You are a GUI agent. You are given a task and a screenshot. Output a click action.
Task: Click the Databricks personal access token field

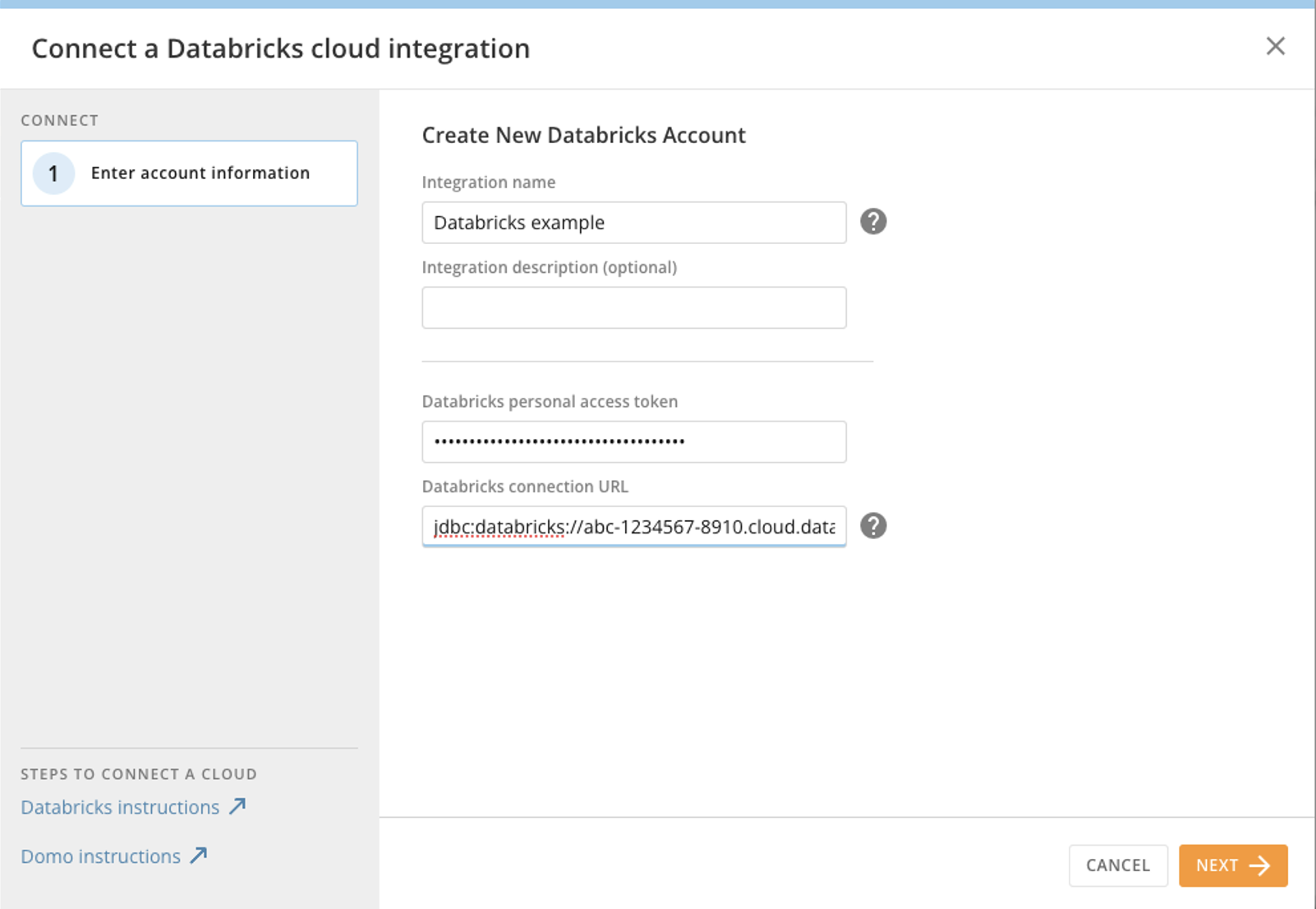pos(633,441)
